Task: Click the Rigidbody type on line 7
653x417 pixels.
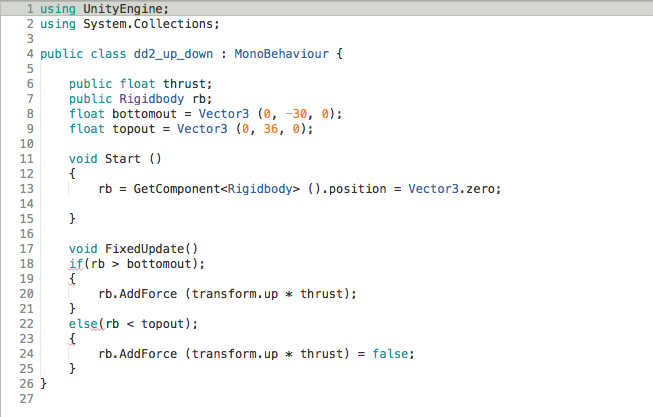Action: point(150,98)
